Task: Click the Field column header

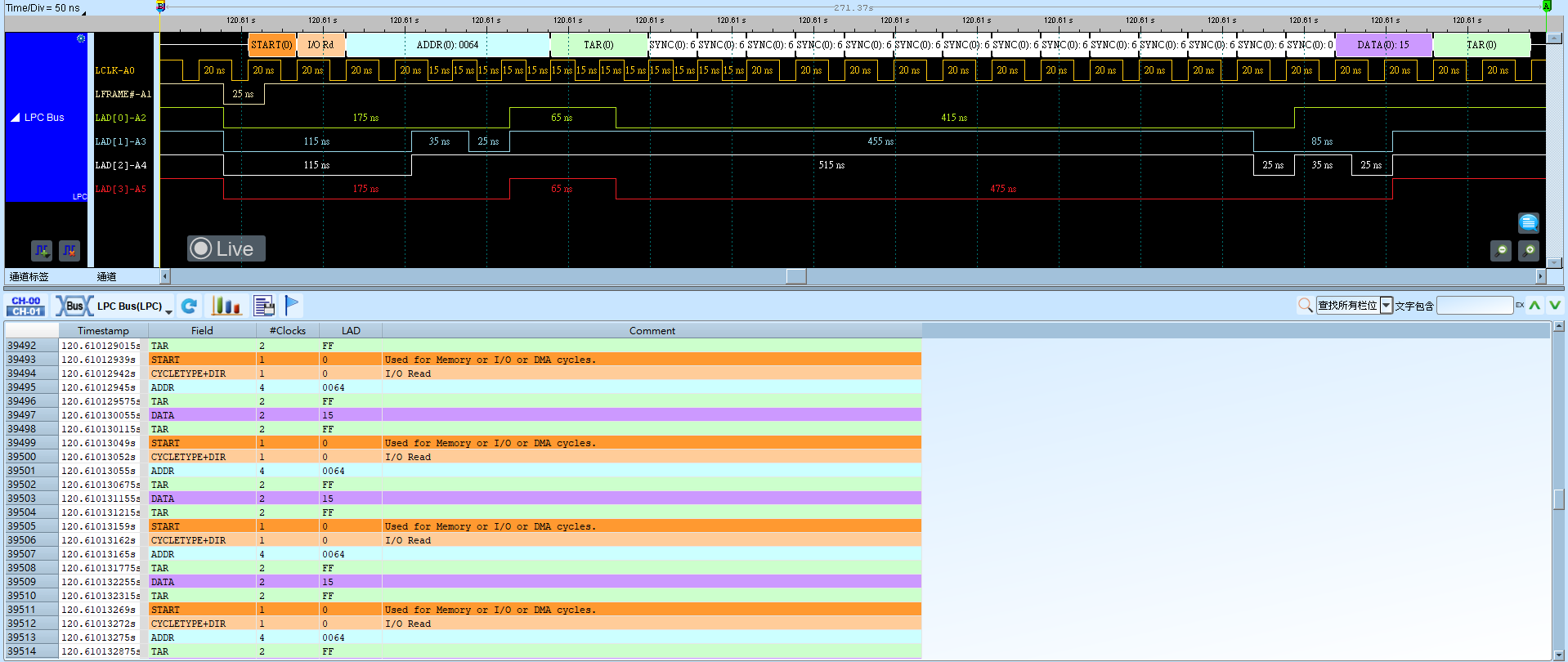Action: pyautogui.click(x=202, y=331)
